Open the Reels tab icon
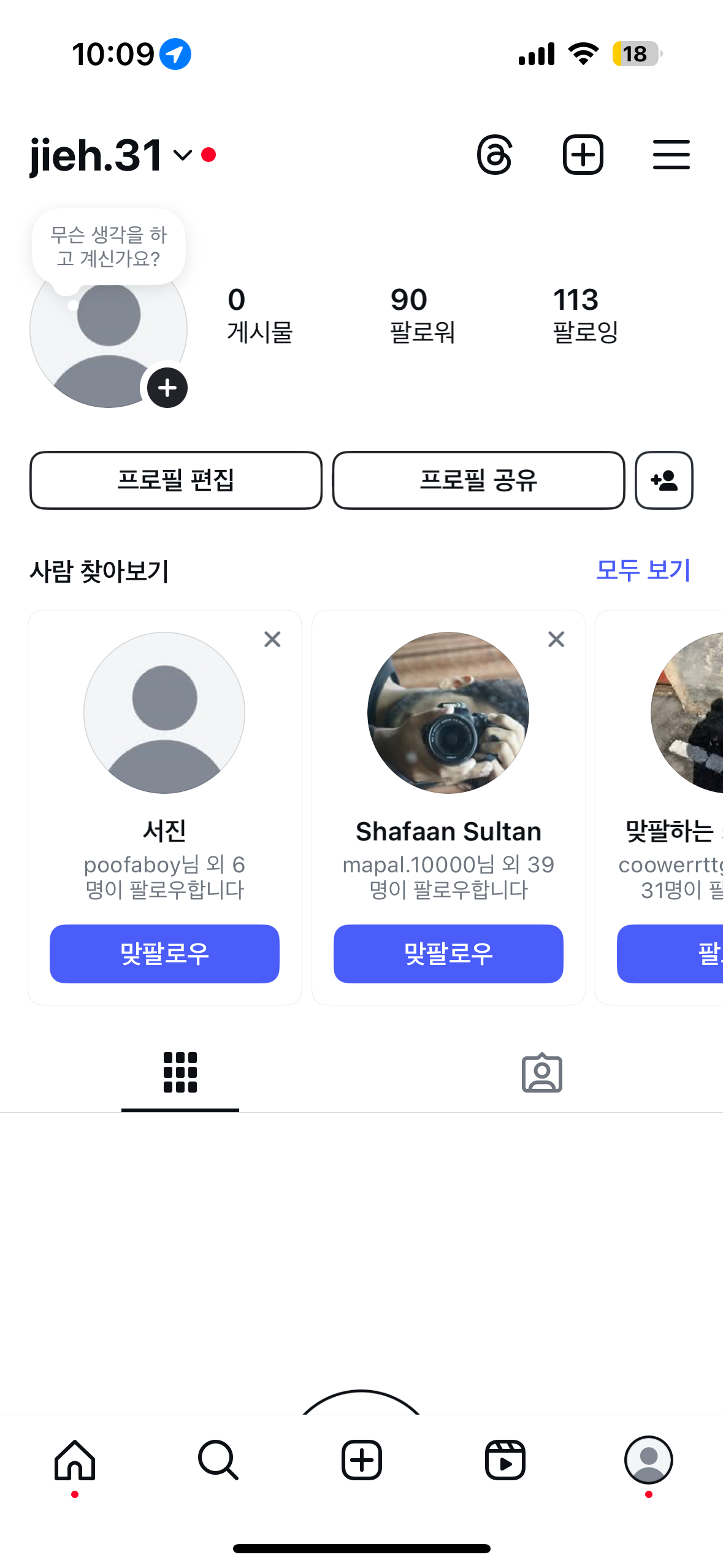The width and height of the screenshot is (723, 1568). pyautogui.click(x=505, y=1460)
